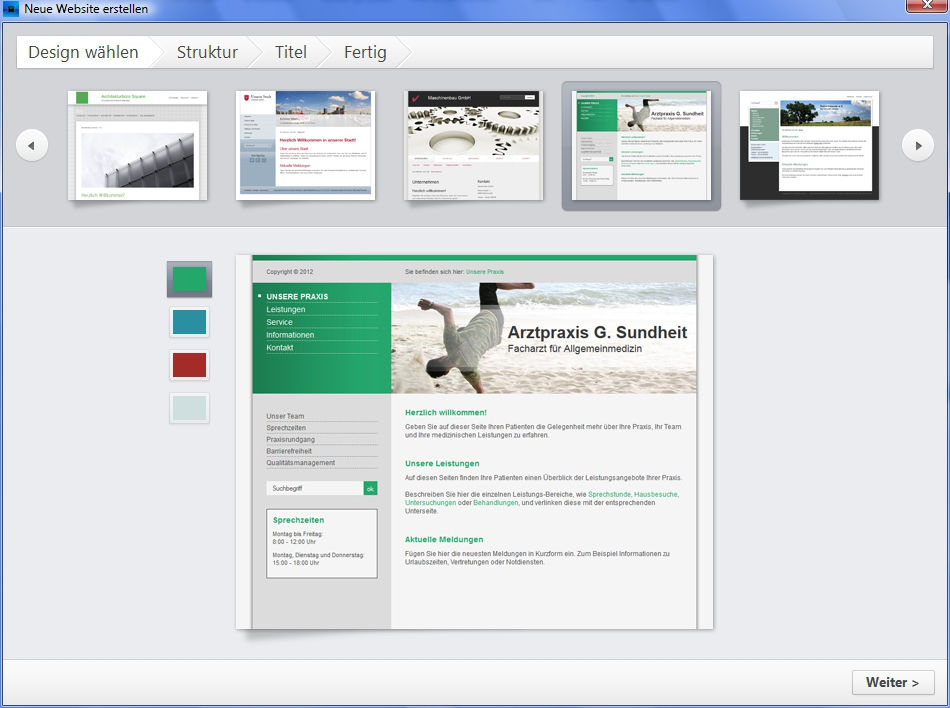Click the application icon in title bar
Viewport: 950px width, 708px height.
pos(10,9)
